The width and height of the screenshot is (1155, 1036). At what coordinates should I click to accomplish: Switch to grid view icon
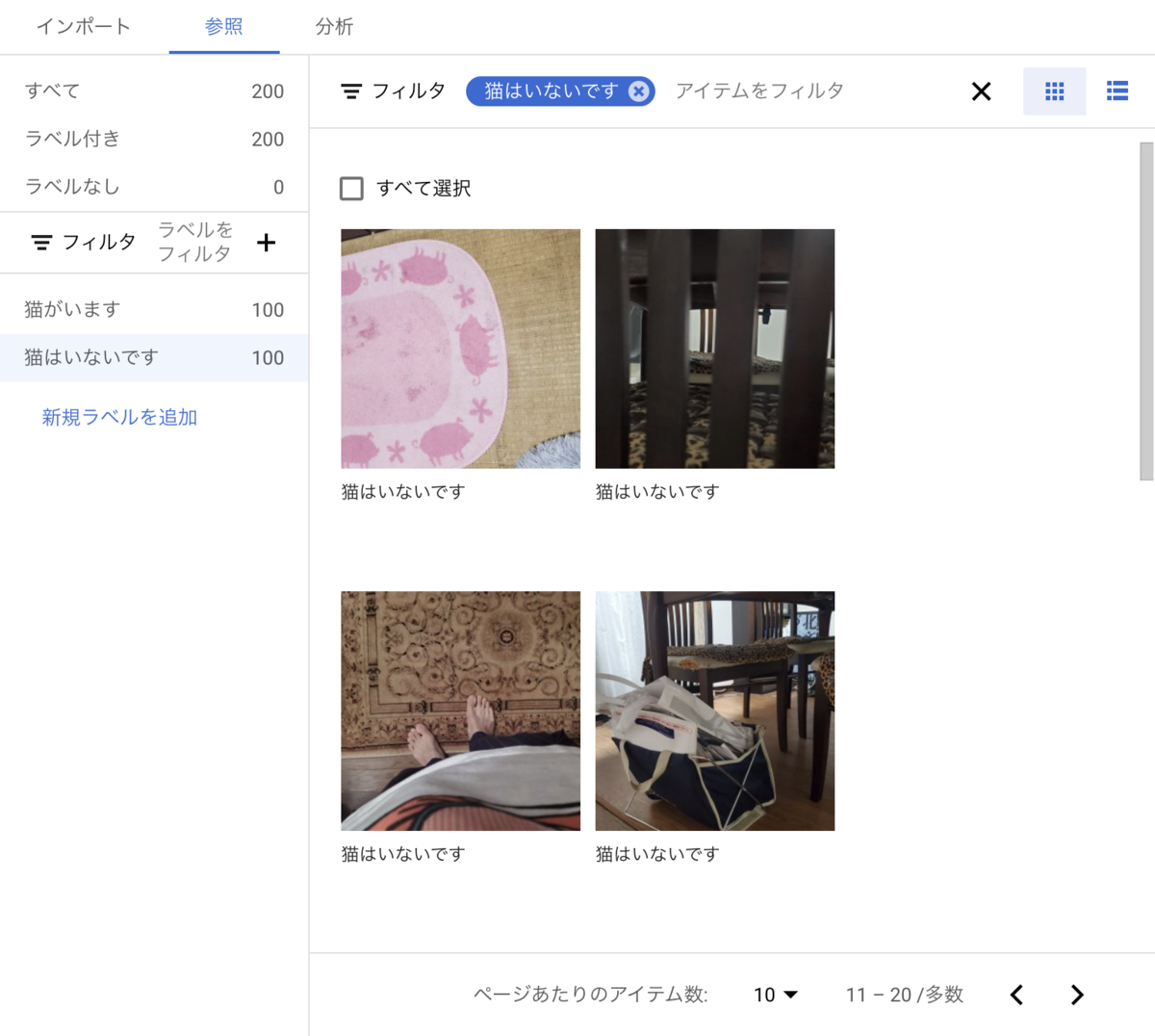tap(1054, 91)
